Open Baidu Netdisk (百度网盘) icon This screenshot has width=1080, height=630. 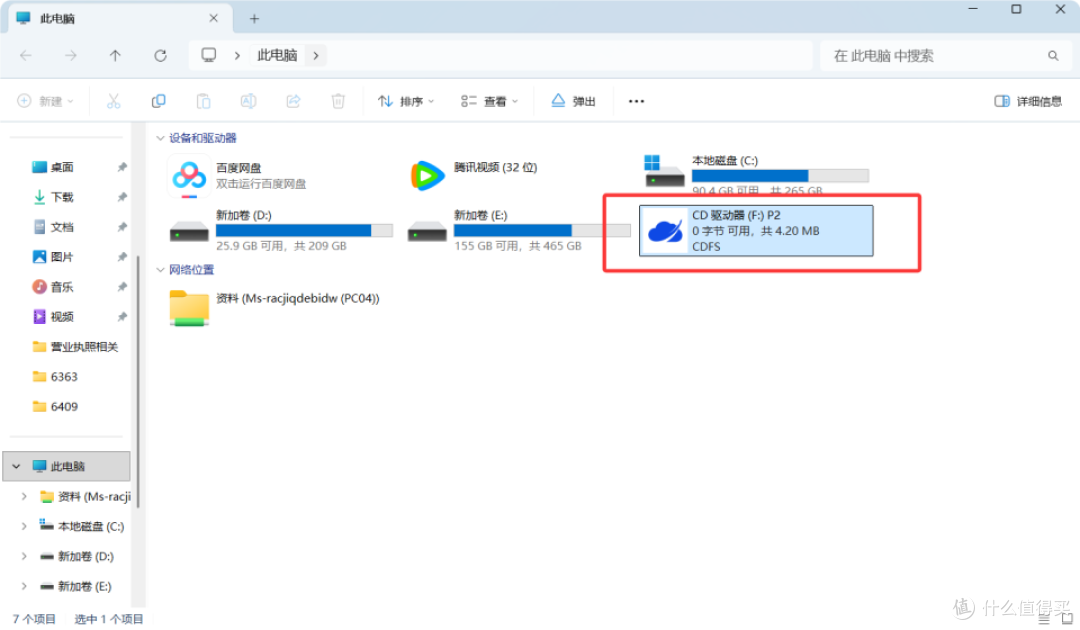pos(189,176)
